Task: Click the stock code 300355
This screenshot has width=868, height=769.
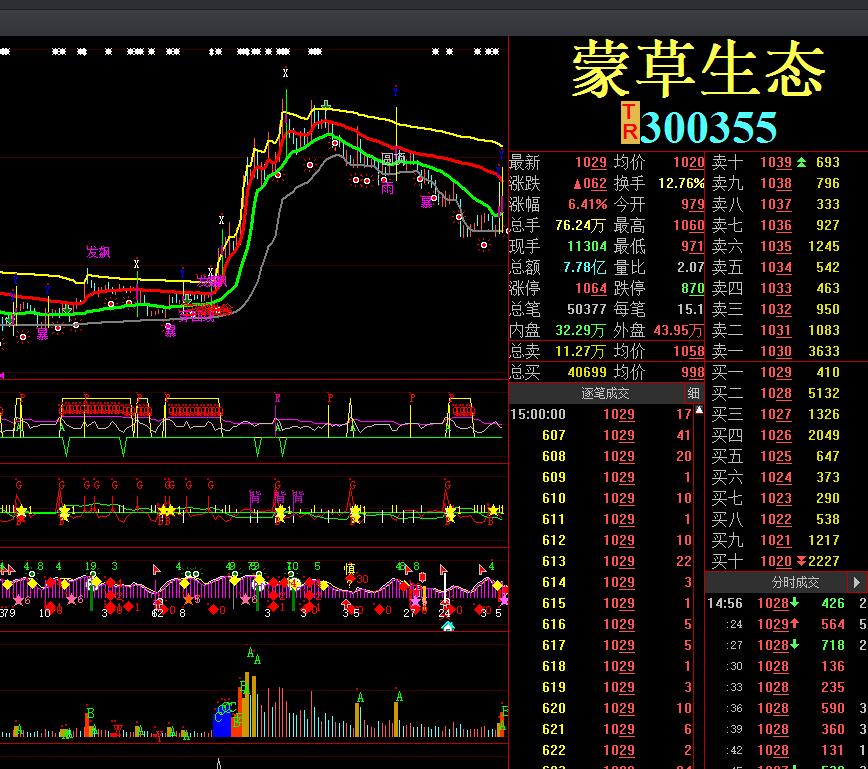Action: point(709,127)
